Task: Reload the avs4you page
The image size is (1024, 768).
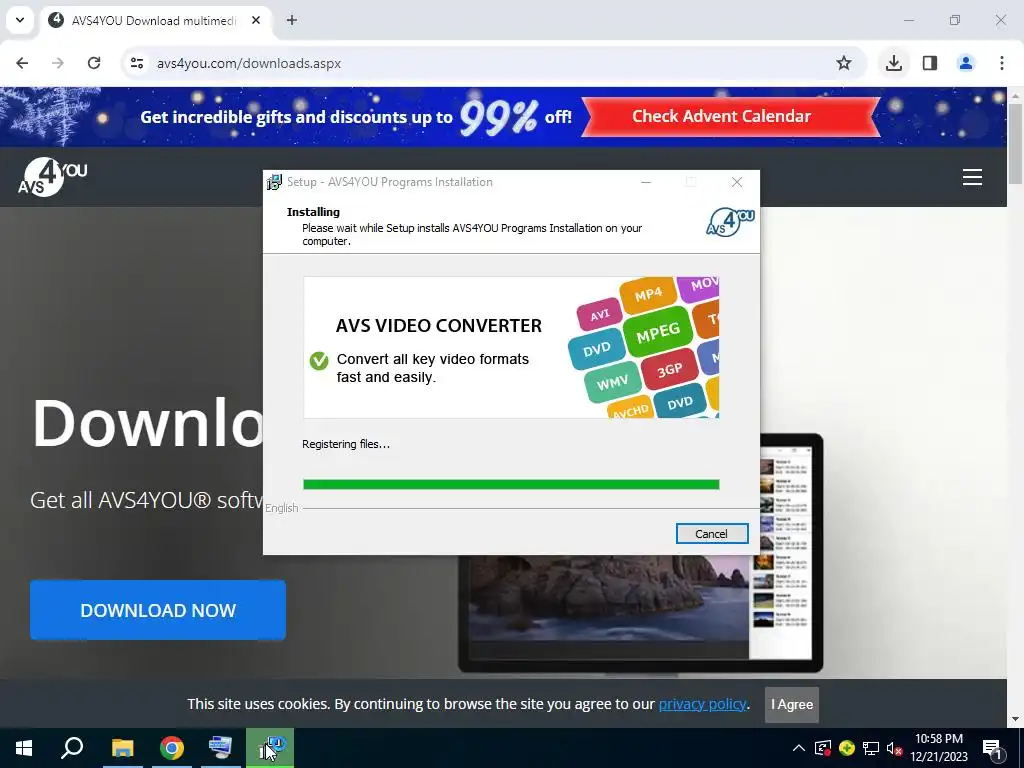Action: pyautogui.click(x=94, y=63)
